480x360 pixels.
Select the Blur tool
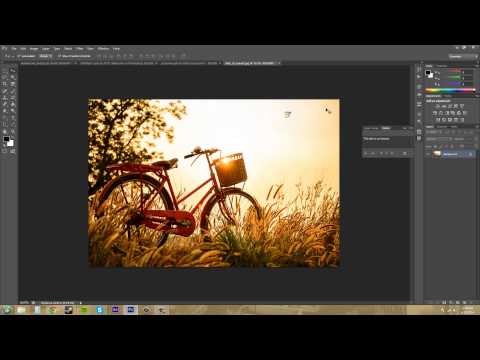pyautogui.click(x=4, y=111)
